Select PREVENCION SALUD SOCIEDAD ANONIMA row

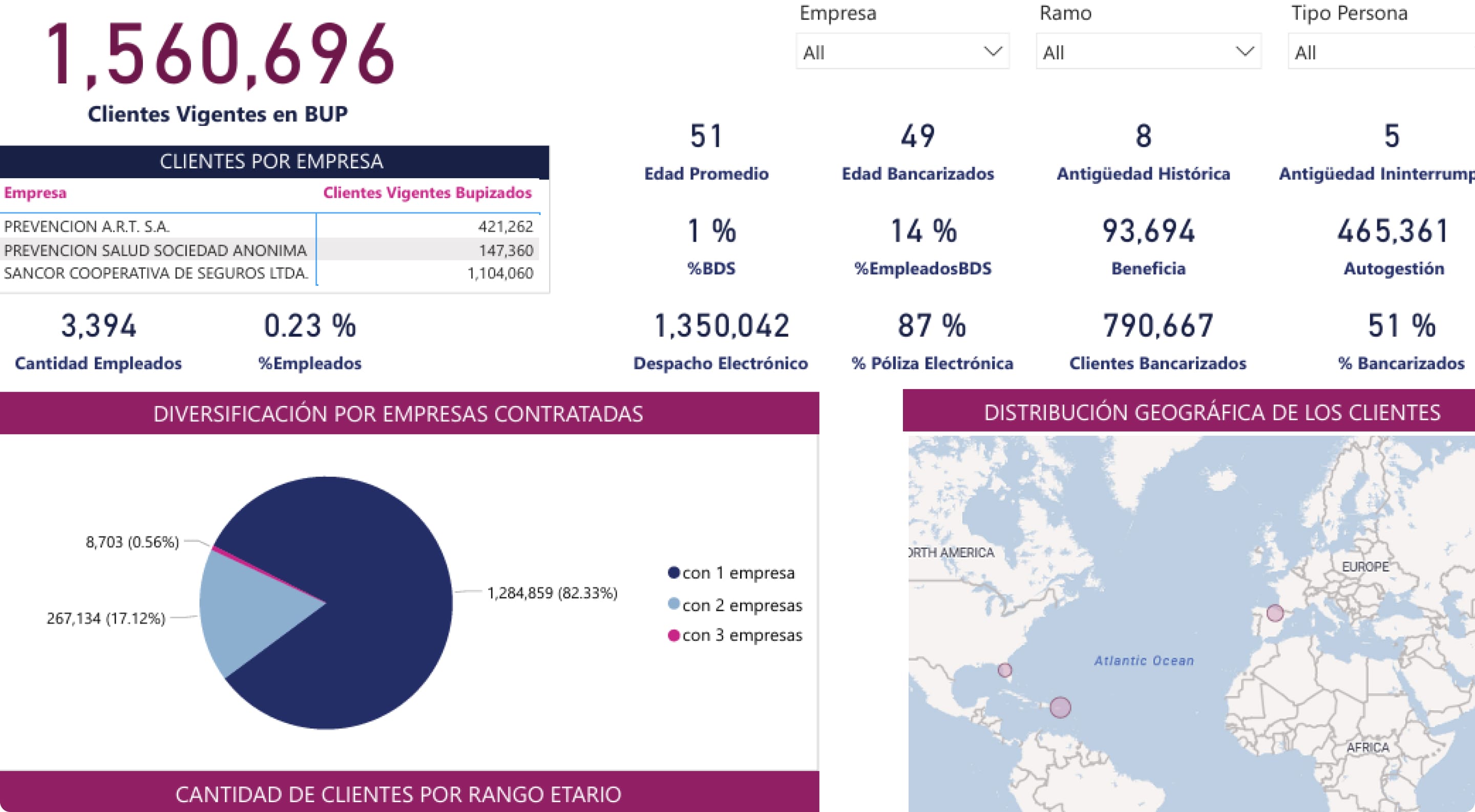[155, 250]
